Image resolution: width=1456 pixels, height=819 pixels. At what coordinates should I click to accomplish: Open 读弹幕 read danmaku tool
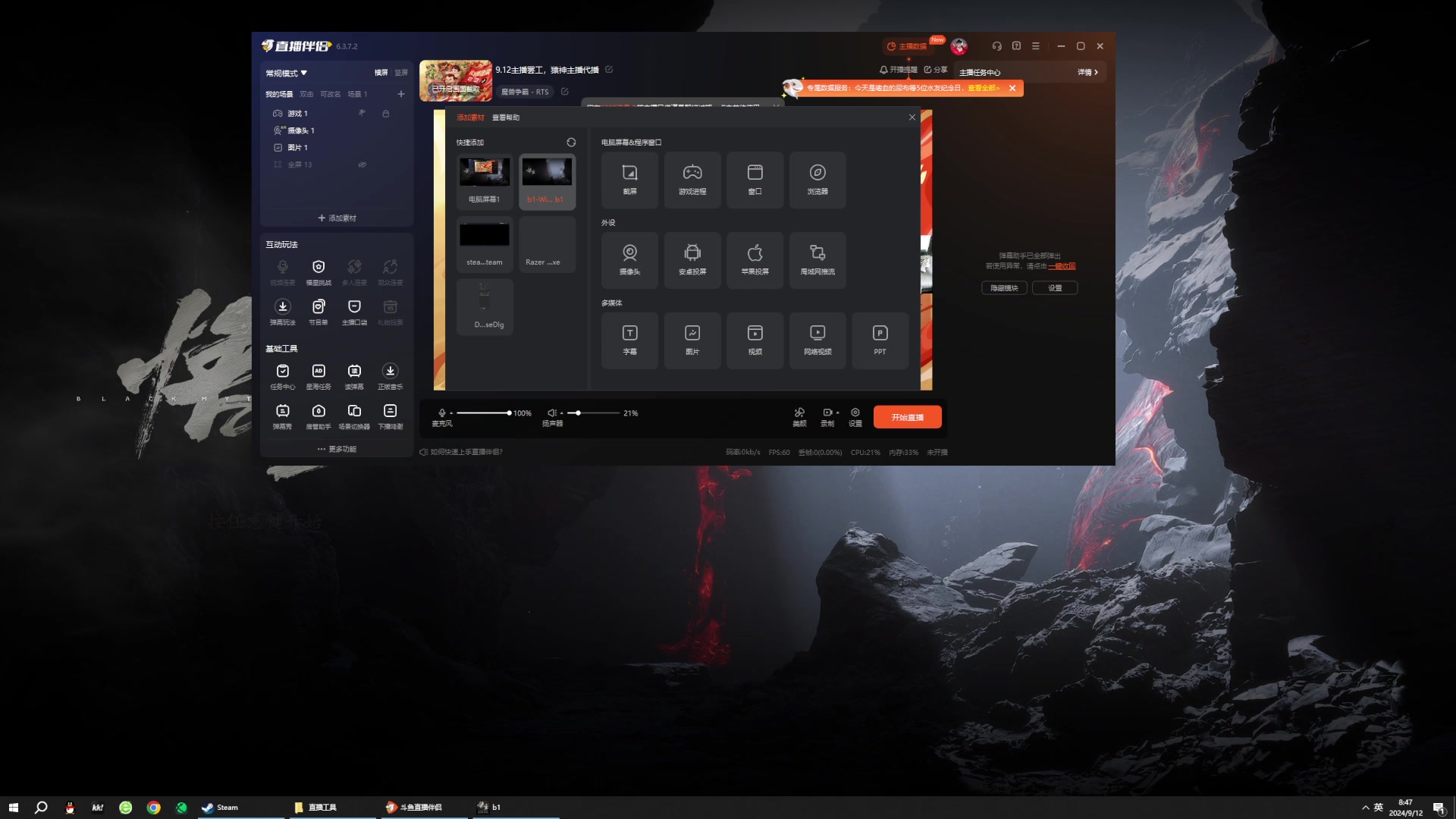click(354, 376)
